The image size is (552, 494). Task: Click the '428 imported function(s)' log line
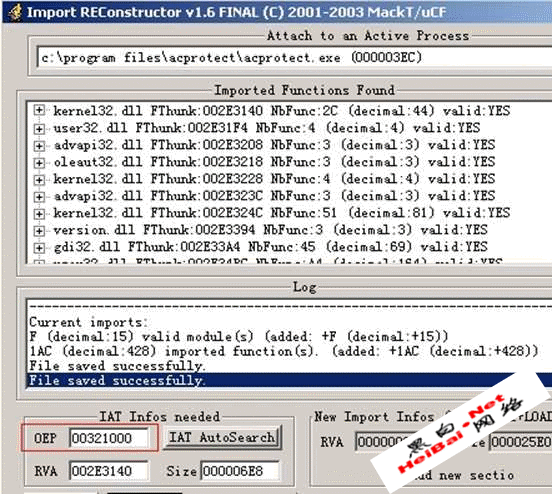pyautogui.click(x=283, y=351)
